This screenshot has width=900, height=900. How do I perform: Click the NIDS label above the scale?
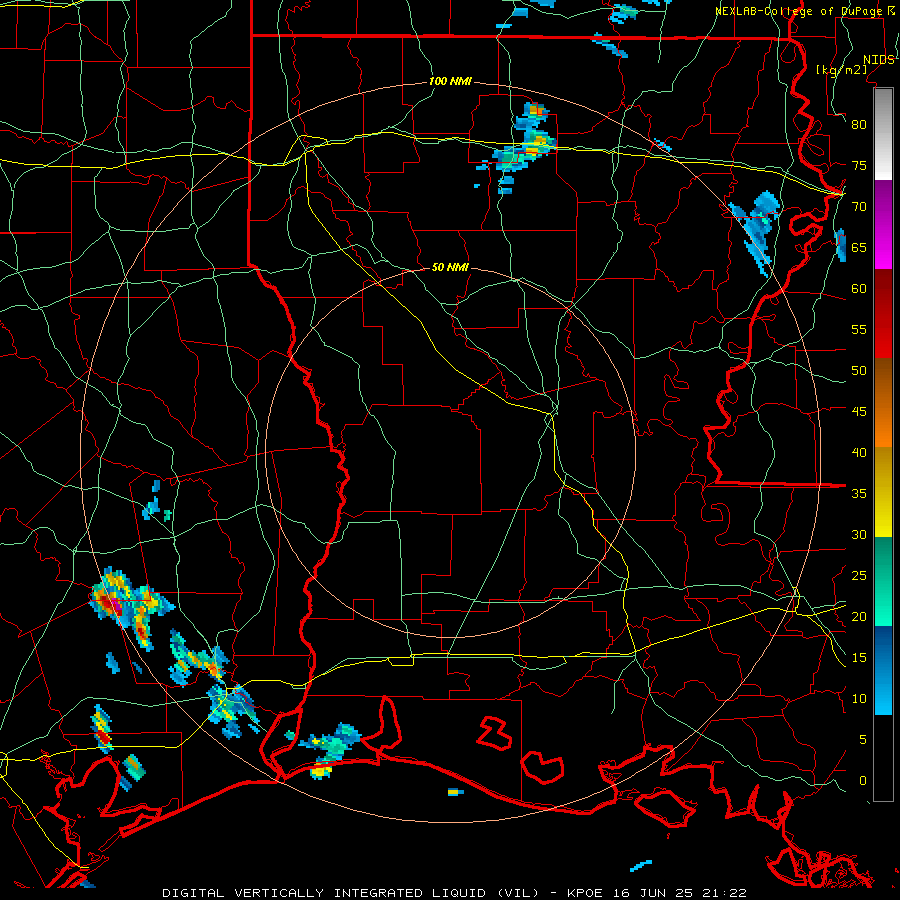[x=878, y=60]
